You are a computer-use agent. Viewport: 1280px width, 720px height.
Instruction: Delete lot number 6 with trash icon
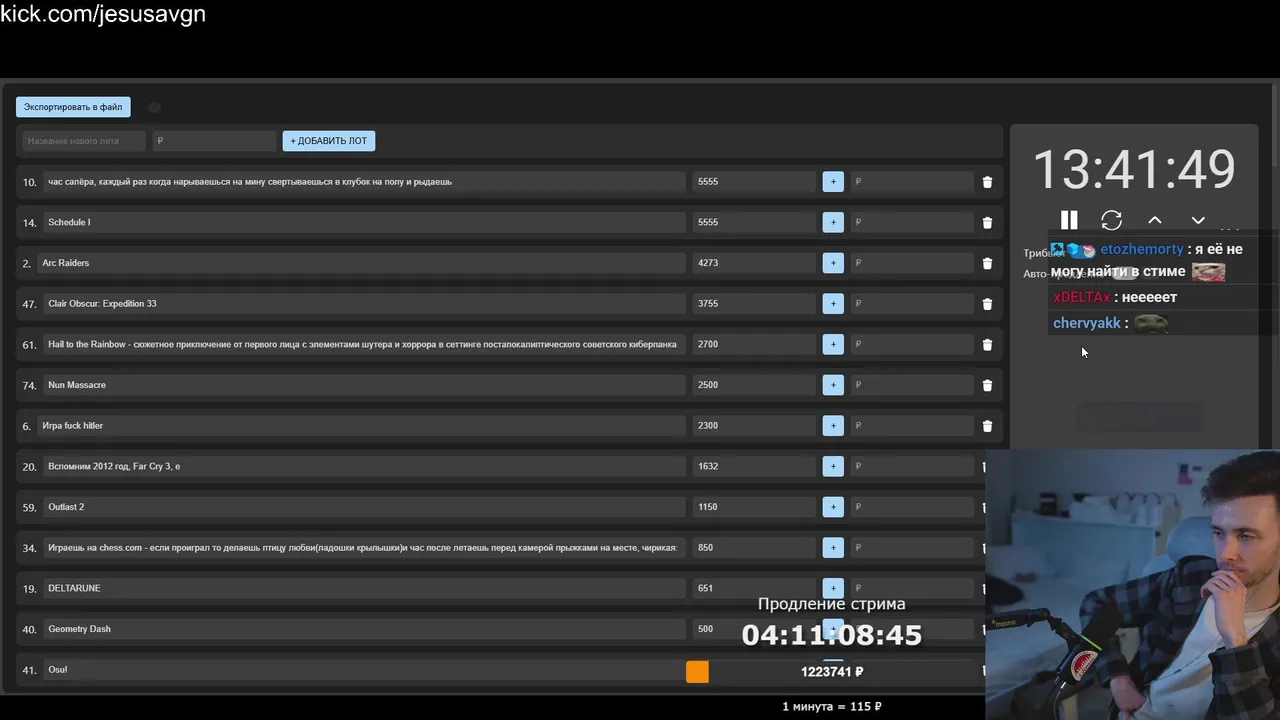coord(987,426)
